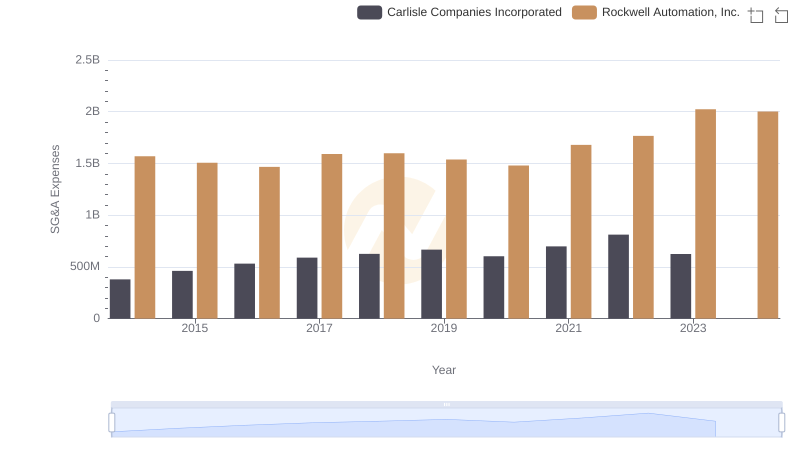Click the 2021 x-axis label
The height and width of the screenshot is (461, 800).
(x=568, y=328)
